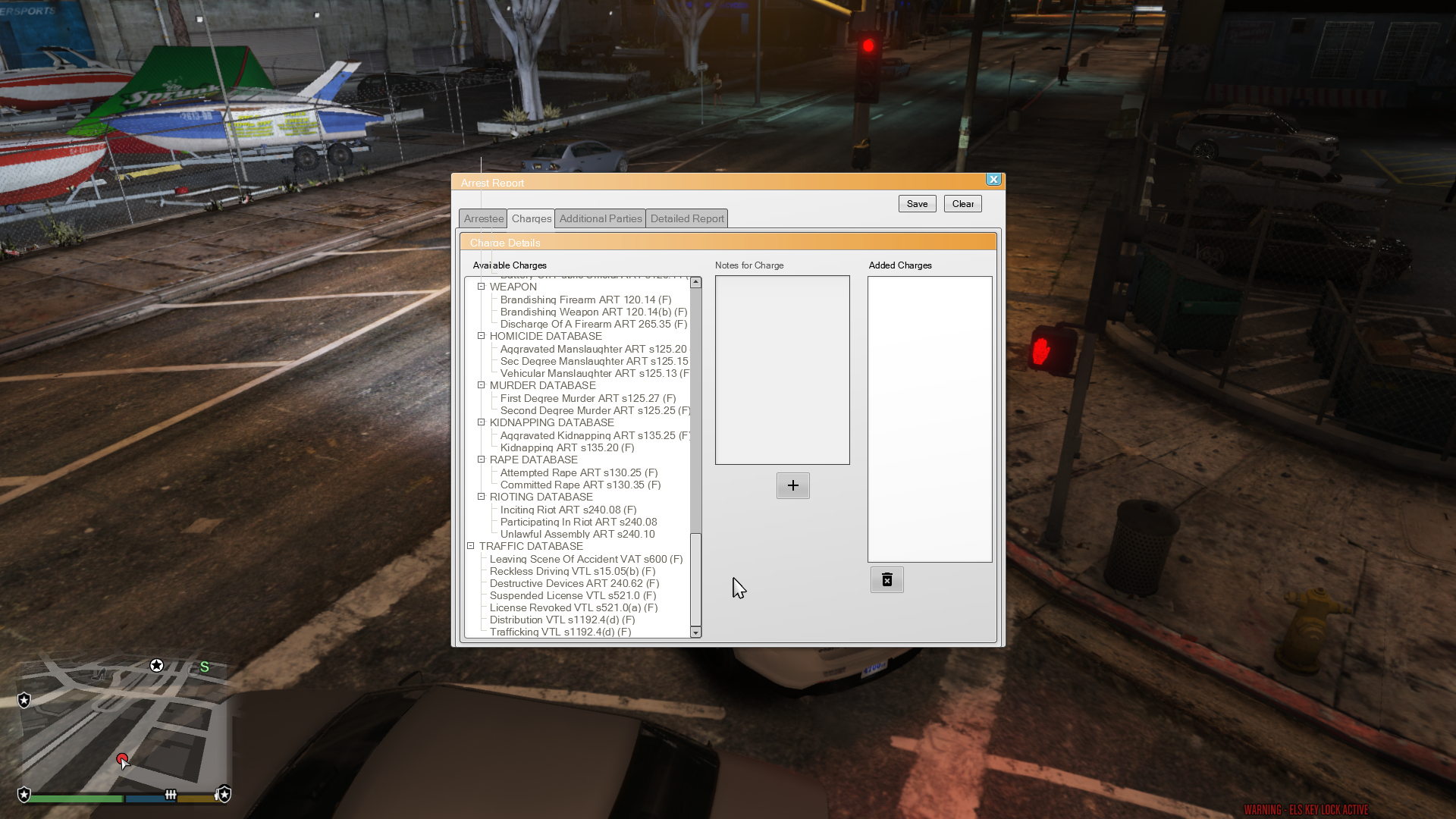
Task: Click the trash delete-charge icon
Action: pos(886,580)
